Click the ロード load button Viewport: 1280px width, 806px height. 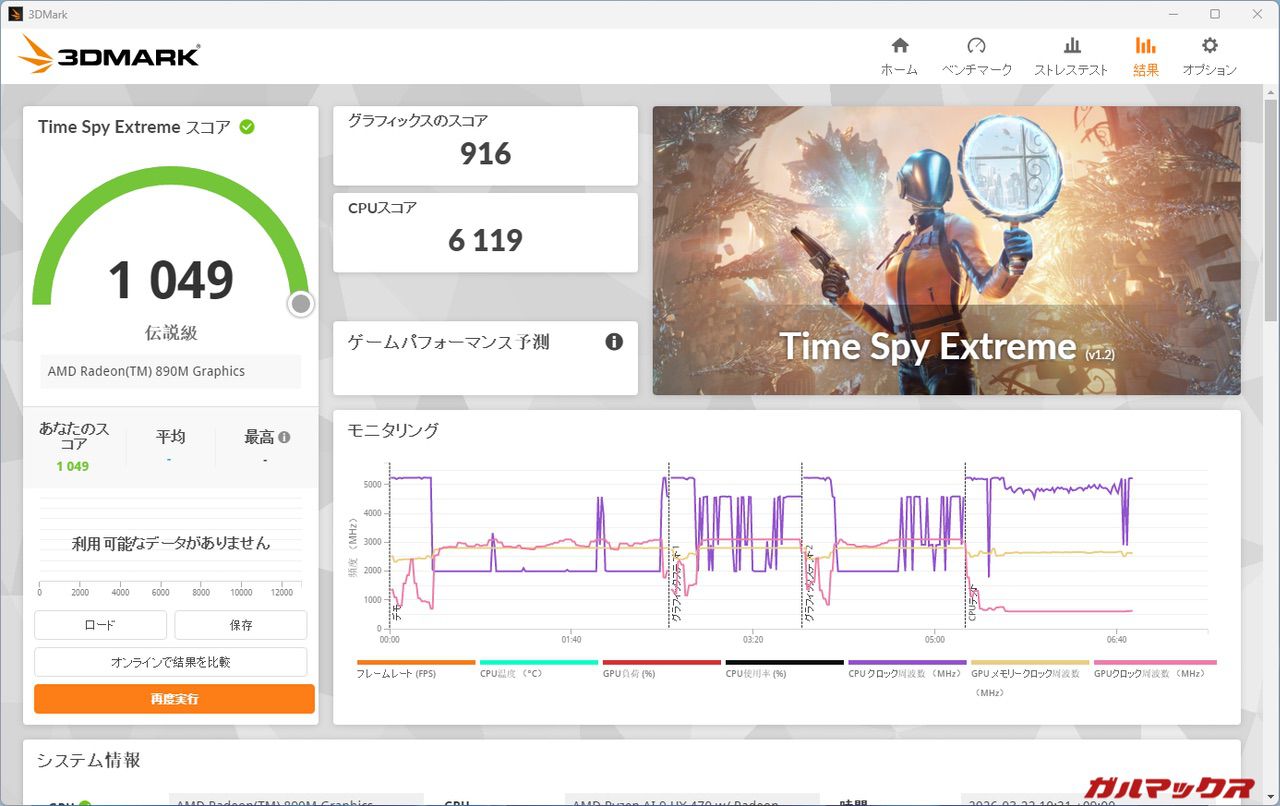pos(100,625)
